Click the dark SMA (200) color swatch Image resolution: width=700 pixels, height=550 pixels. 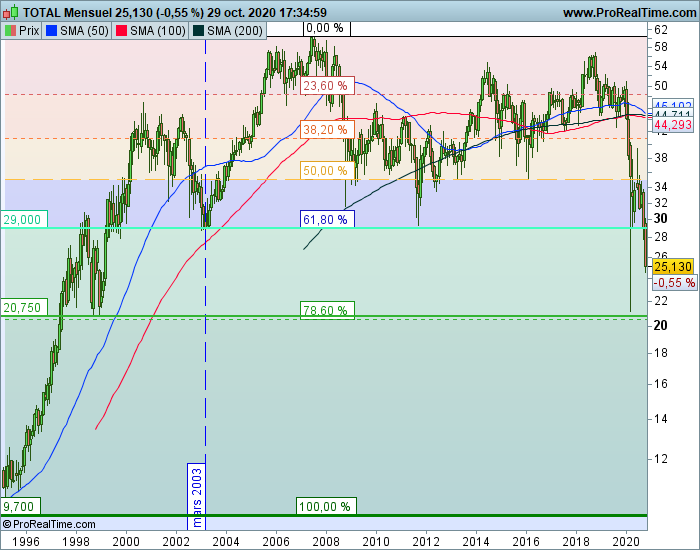[198, 31]
